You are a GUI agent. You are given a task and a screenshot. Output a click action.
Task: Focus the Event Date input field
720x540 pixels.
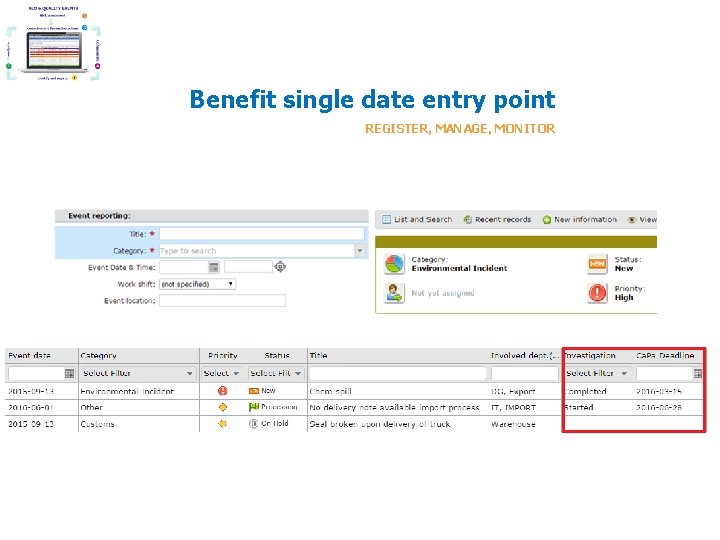[x=184, y=267]
